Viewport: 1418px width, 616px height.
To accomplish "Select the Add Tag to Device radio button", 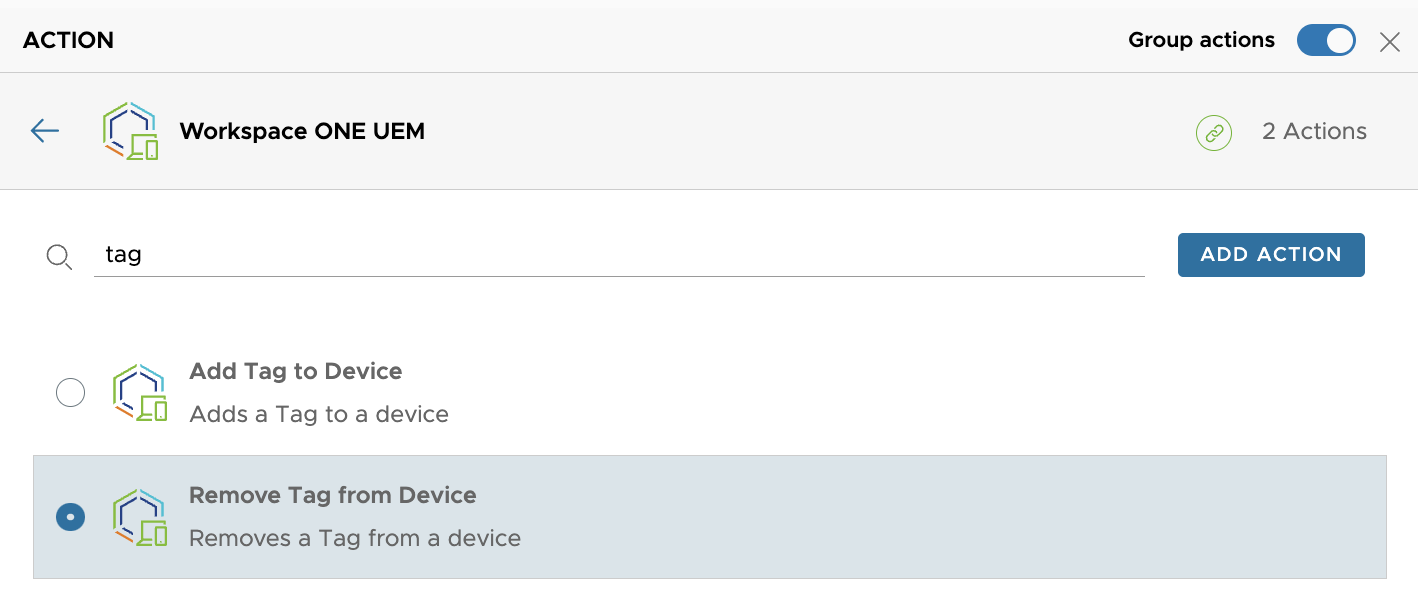I will pos(70,392).
